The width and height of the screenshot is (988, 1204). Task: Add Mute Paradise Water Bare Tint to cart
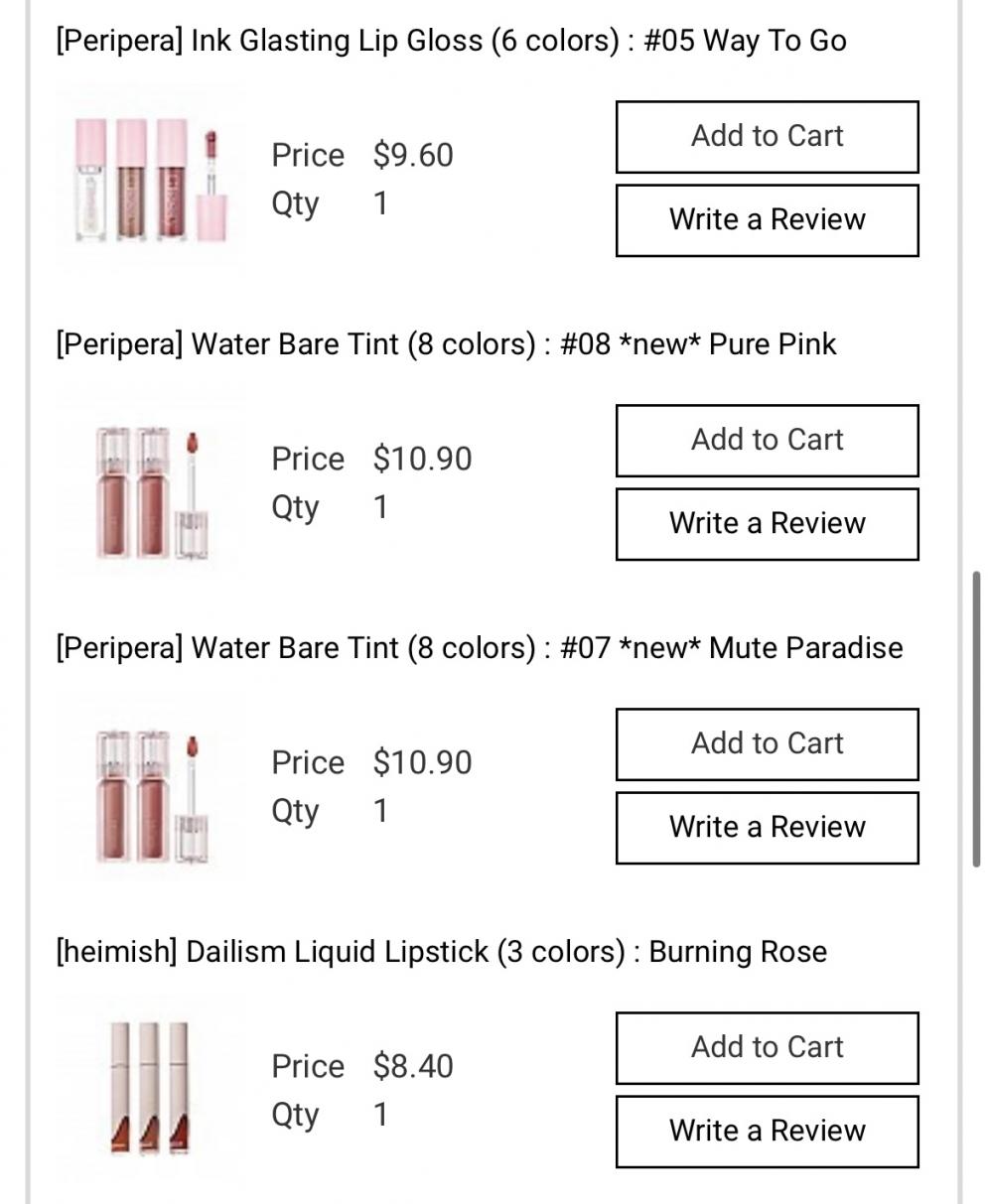point(767,744)
